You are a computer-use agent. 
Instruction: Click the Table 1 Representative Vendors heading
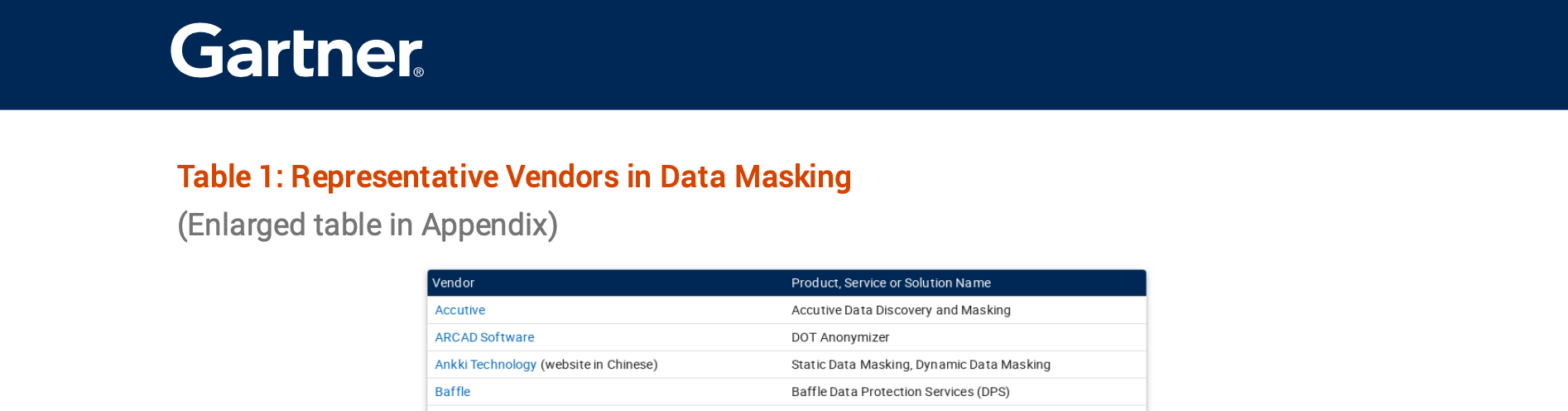coord(513,176)
